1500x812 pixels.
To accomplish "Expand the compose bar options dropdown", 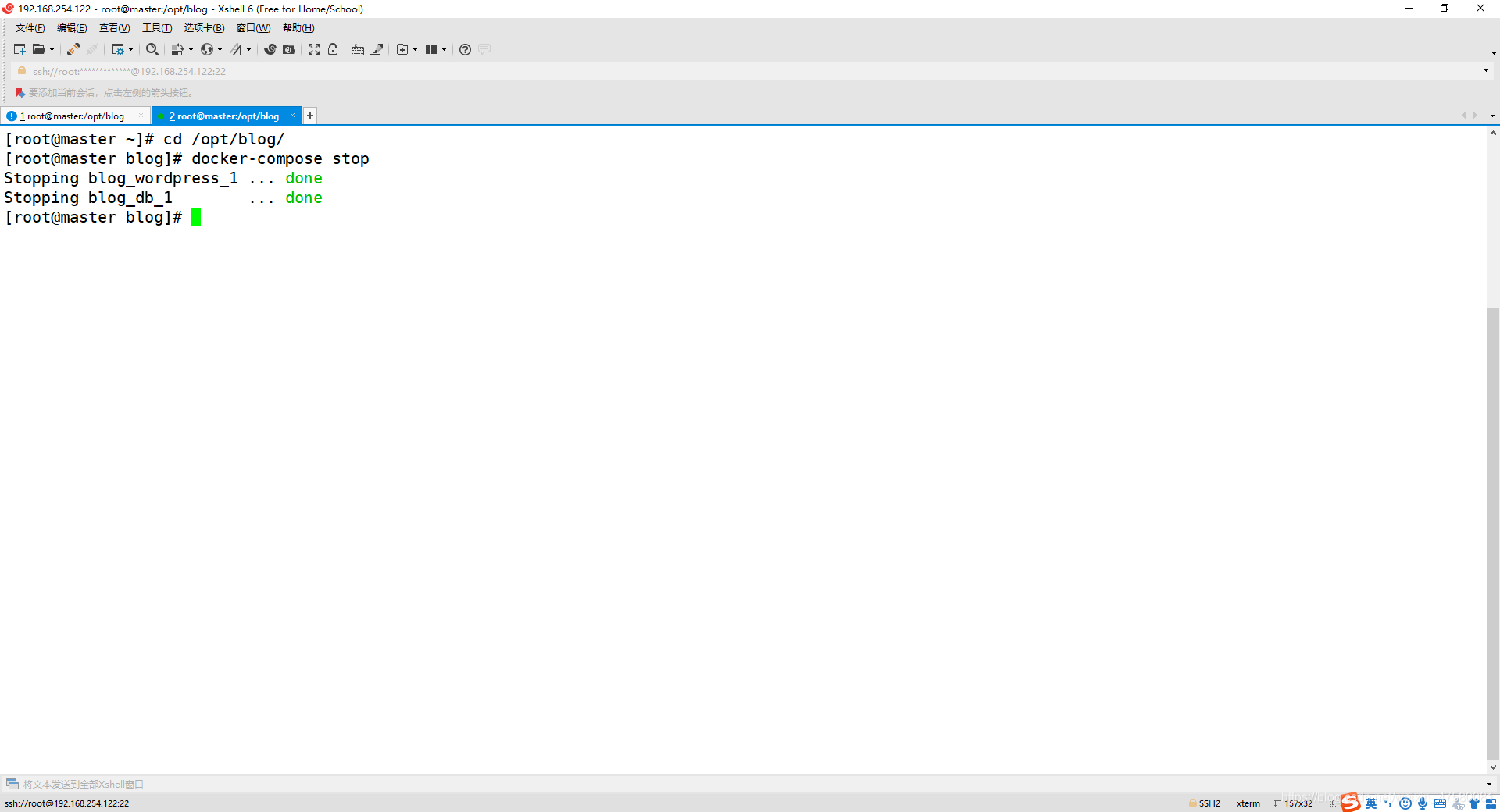I will click(x=1489, y=785).
